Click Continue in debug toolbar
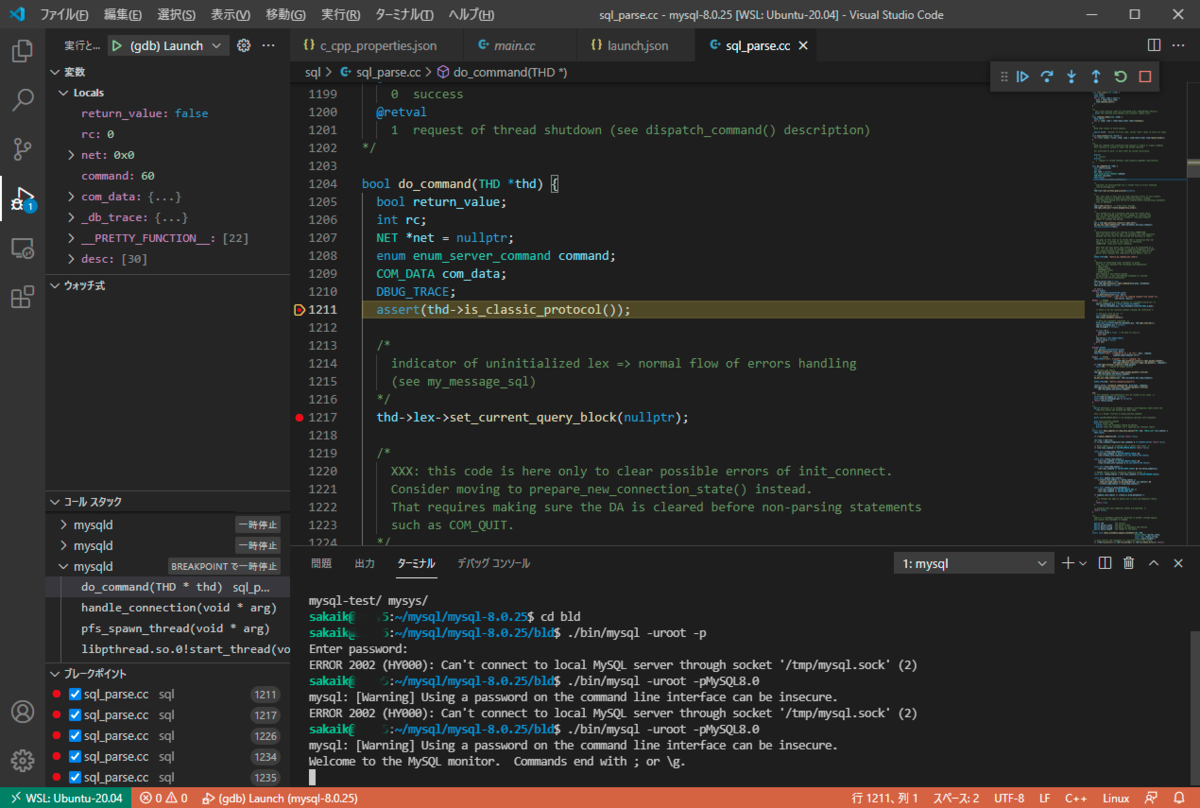Viewport: 1200px width, 808px height. 1023,77
